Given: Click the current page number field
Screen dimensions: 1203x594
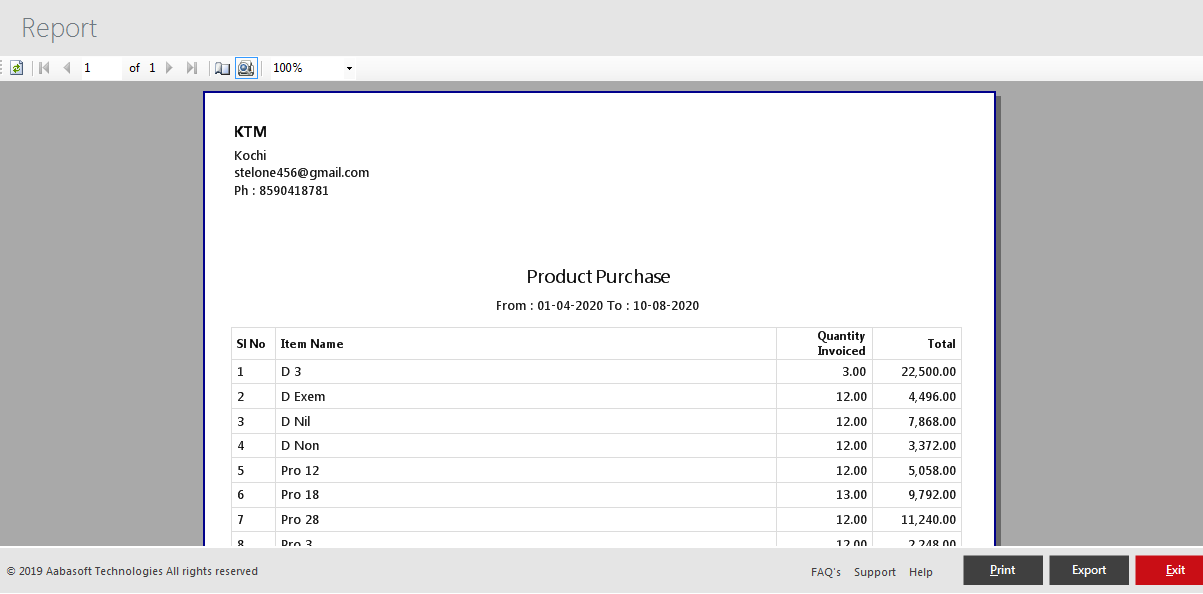Looking at the screenshot, I should (101, 68).
